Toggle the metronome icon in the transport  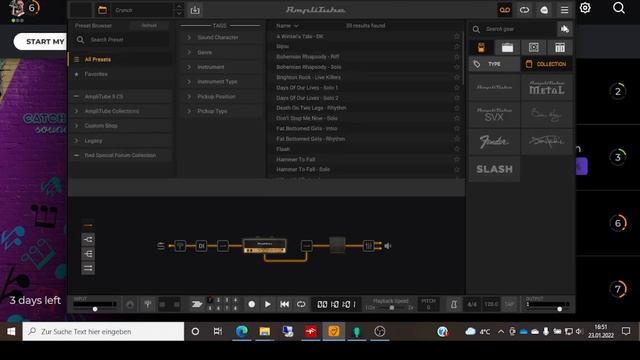[454, 304]
